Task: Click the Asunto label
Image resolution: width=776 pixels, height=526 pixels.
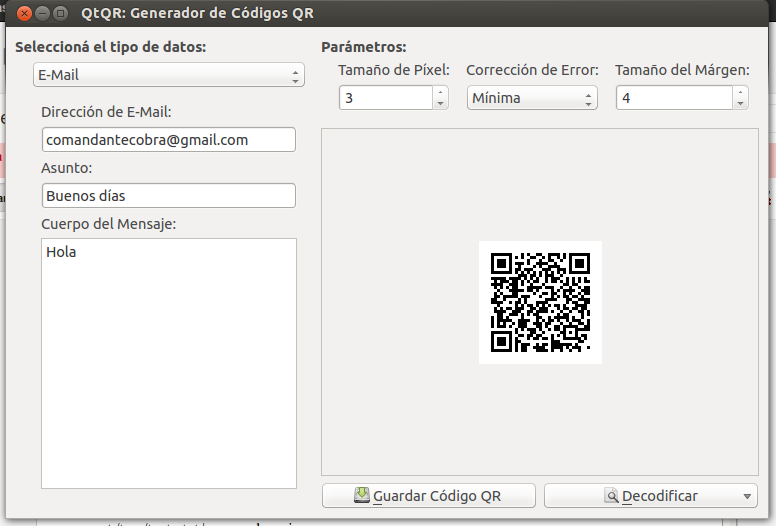Action: click(x=67, y=168)
